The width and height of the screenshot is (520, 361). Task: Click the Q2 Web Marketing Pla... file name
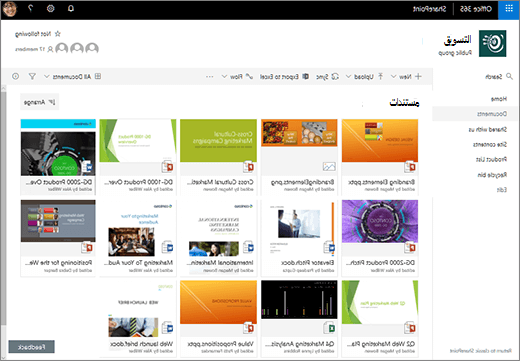point(380,343)
